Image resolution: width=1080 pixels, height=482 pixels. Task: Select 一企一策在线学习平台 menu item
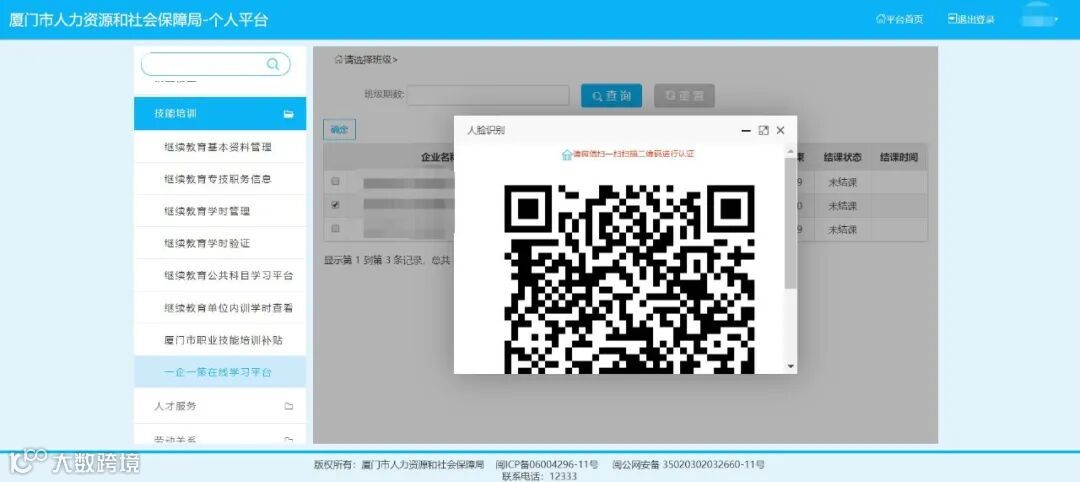point(218,373)
